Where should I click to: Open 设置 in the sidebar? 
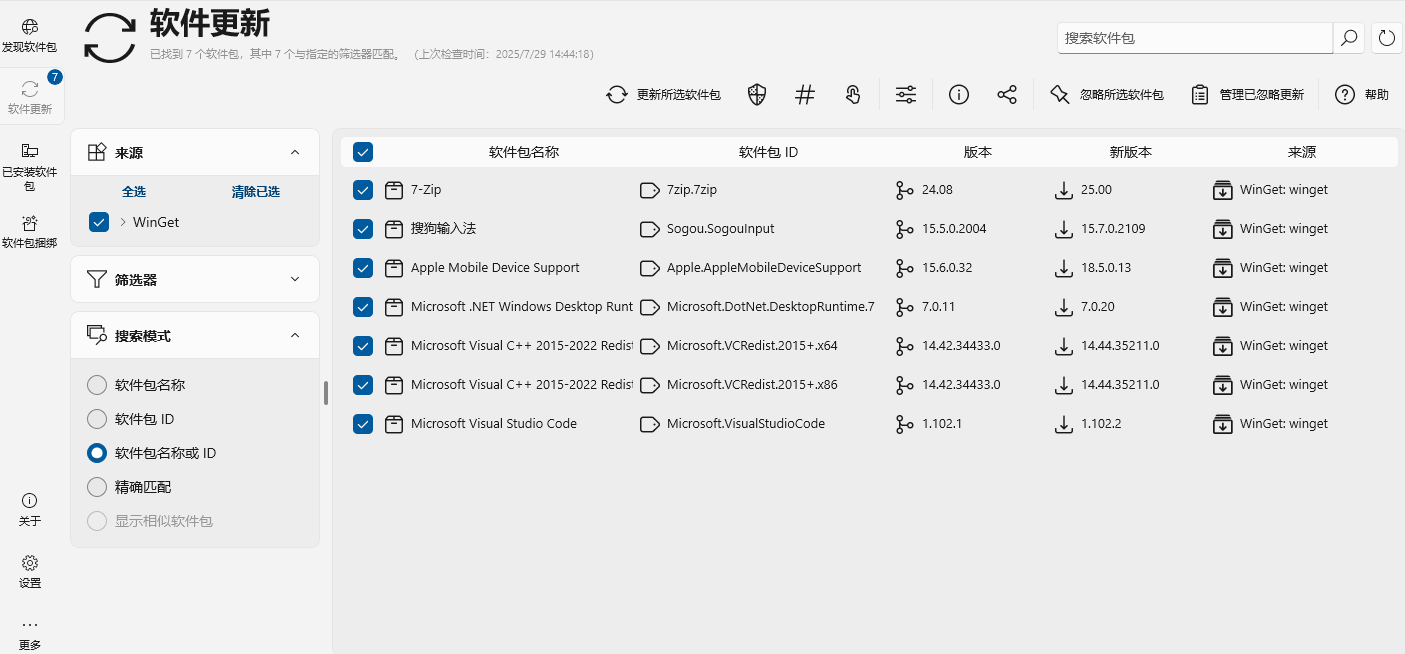[30, 571]
